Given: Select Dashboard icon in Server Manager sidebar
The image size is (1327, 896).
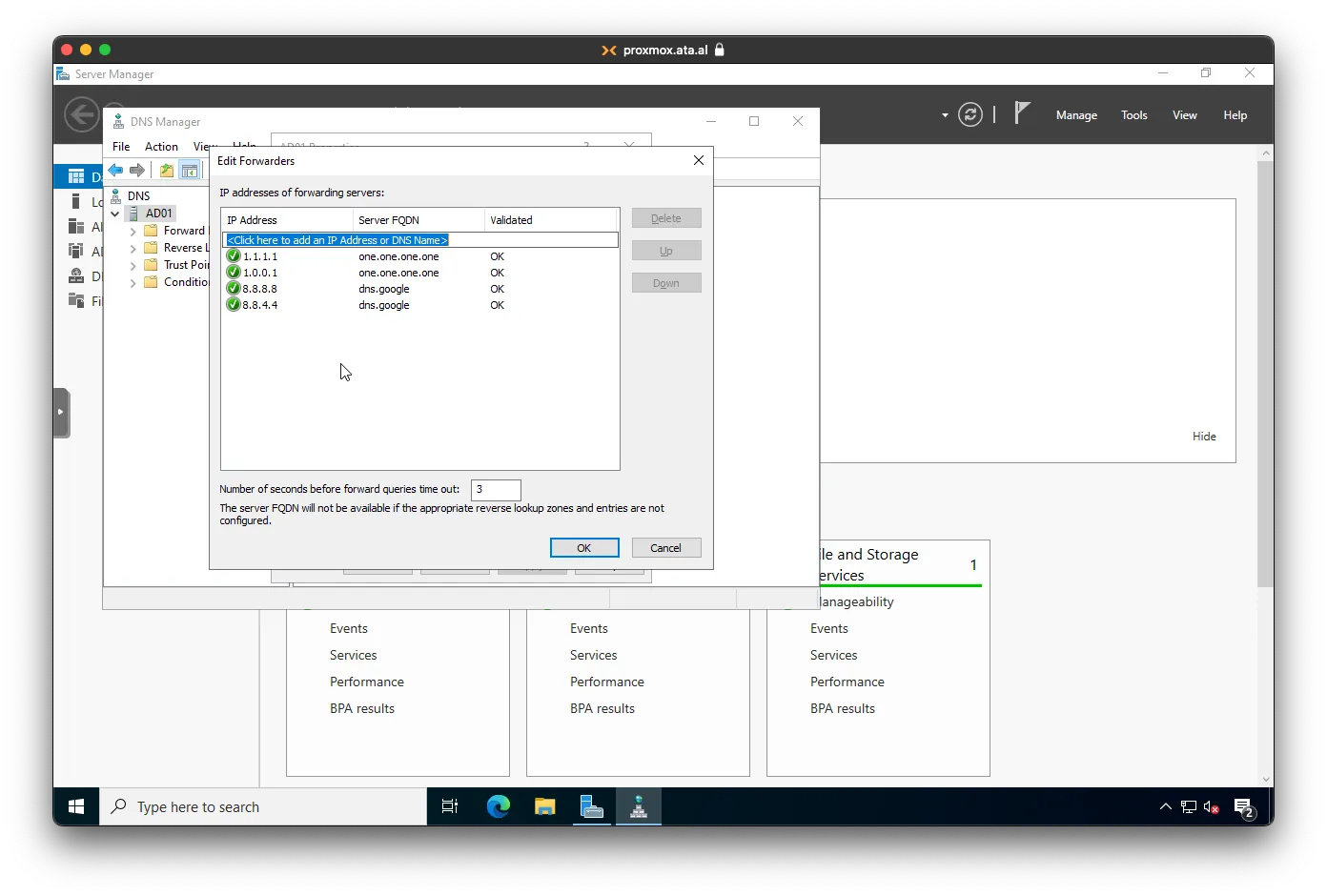Looking at the screenshot, I should pos(76,176).
